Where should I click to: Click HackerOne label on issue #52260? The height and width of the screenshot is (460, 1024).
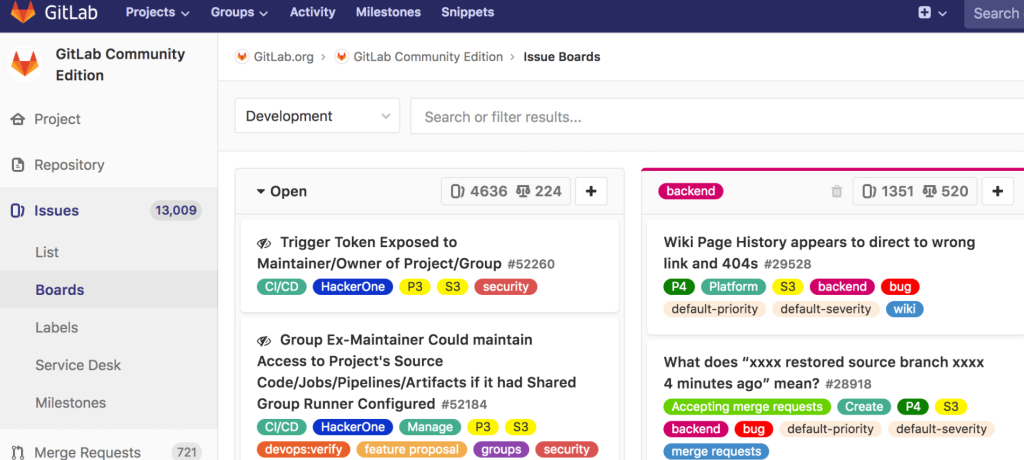click(x=353, y=287)
